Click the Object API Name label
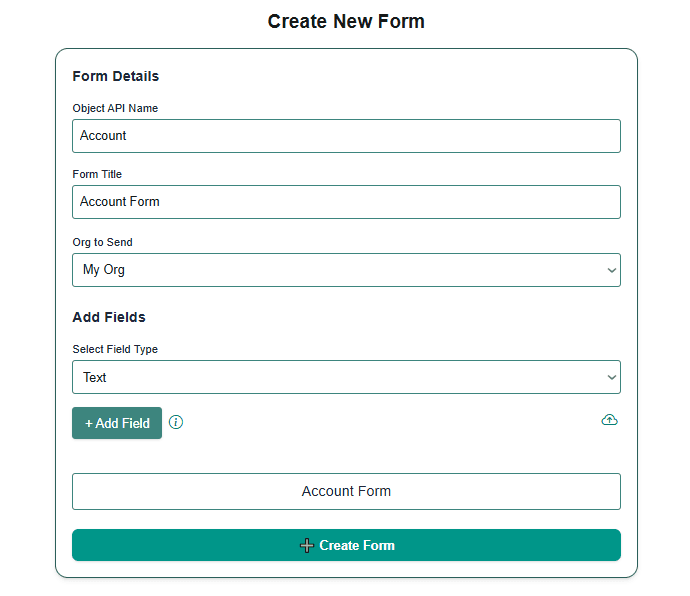The image size is (690, 596). 115,108
